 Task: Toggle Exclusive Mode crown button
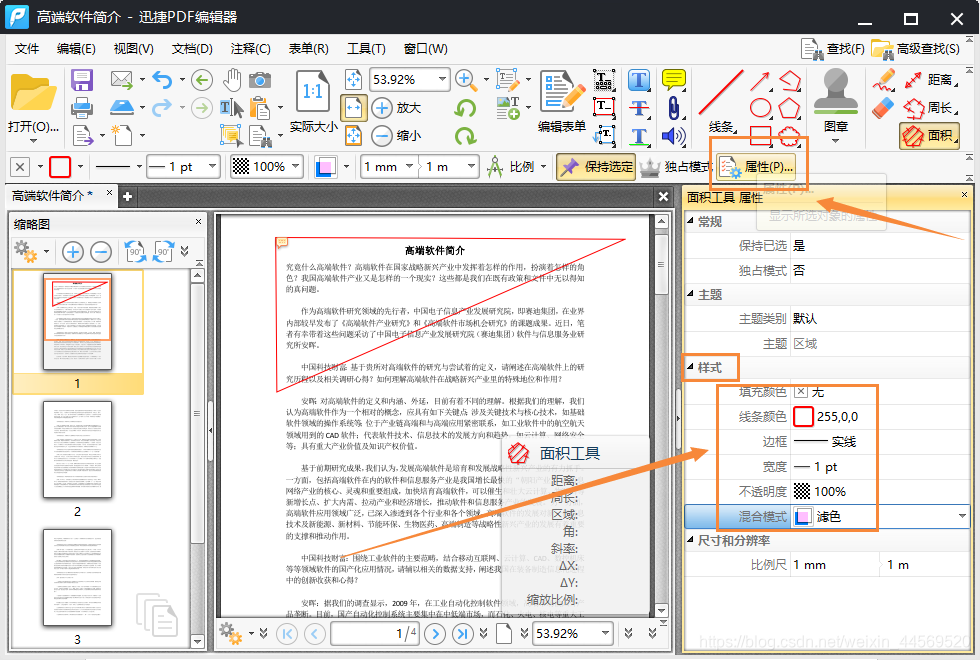pyautogui.click(x=675, y=167)
